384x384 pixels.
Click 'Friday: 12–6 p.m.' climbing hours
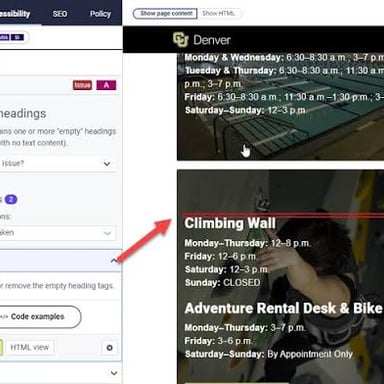(220, 256)
